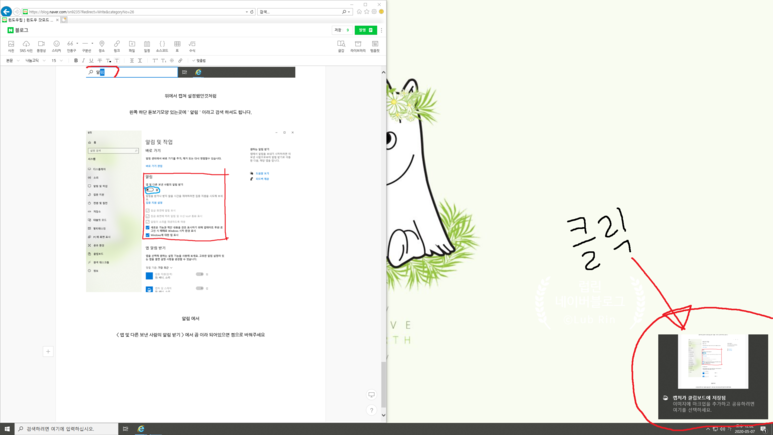Change the text background color

tap(117, 61)
